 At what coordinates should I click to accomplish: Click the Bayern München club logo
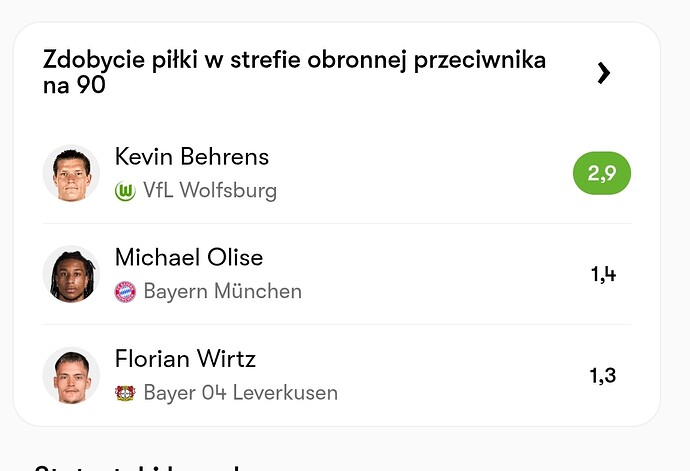[125, 292]
